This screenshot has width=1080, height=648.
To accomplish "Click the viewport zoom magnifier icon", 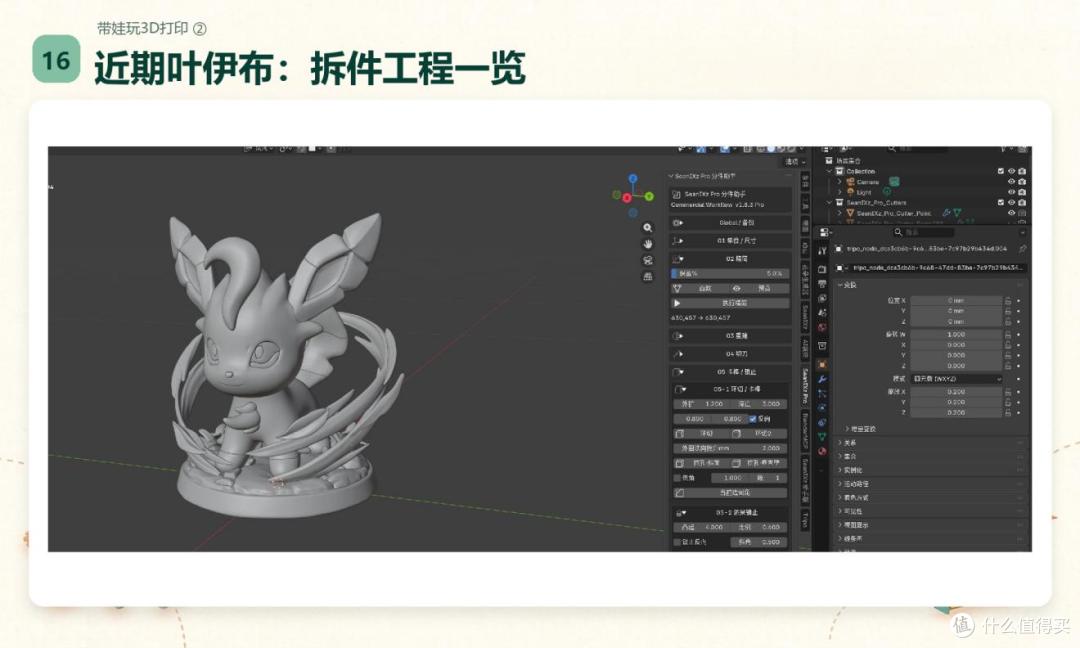I will point(647,228).
